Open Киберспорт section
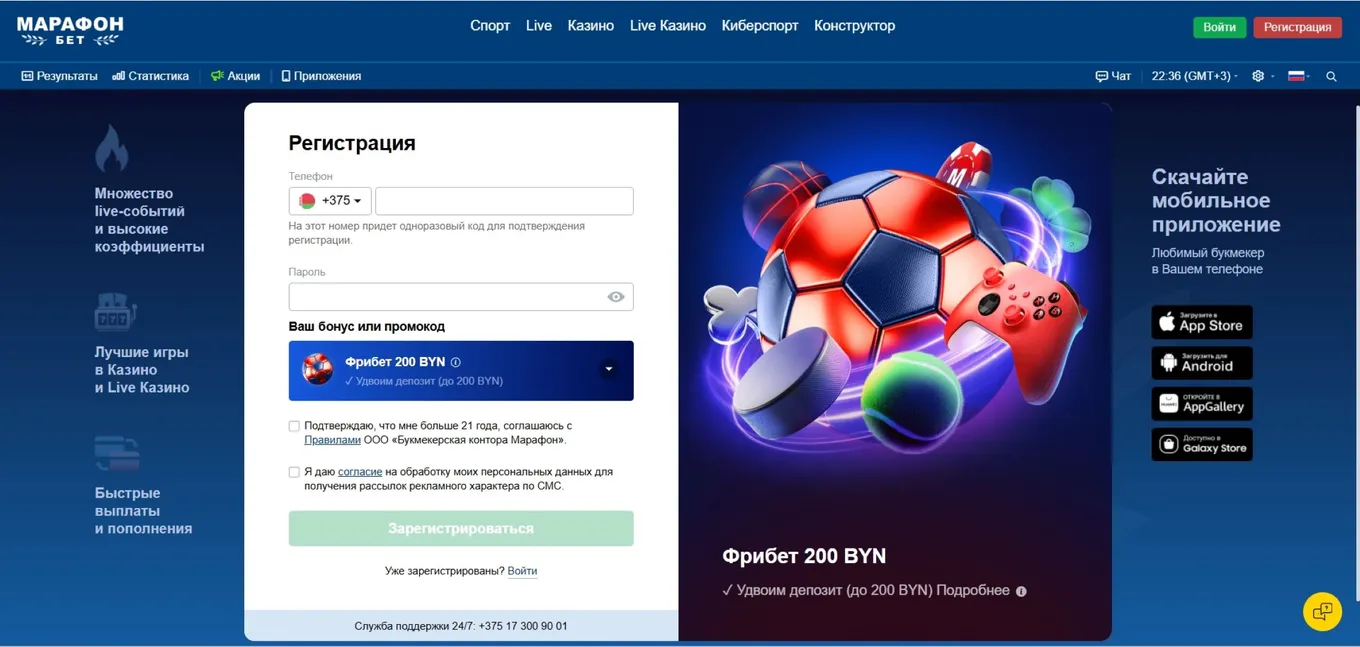 pyautogui.click(x=760, y=26)
